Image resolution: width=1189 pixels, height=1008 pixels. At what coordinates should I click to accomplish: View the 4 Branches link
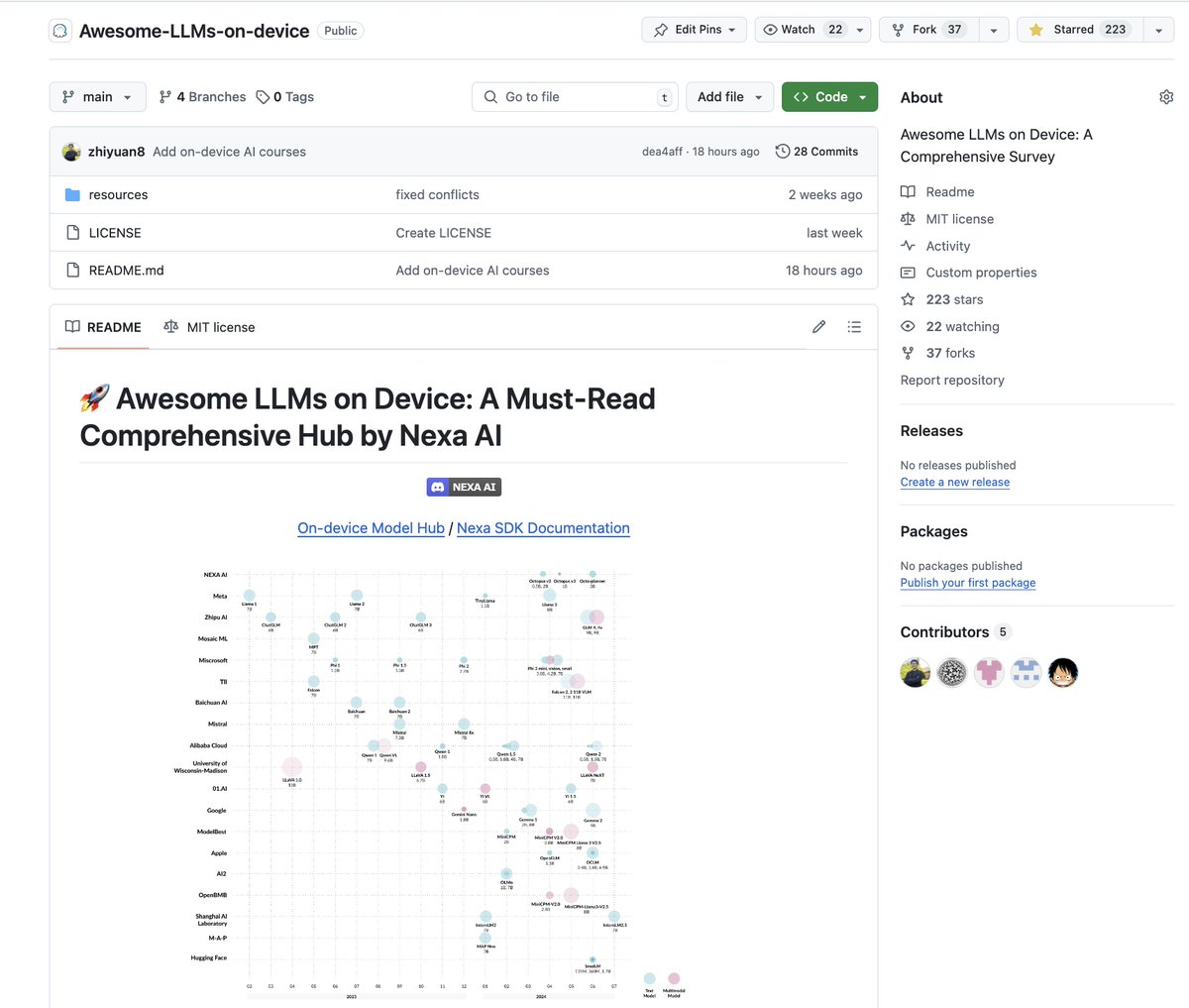tap(202, 97)
